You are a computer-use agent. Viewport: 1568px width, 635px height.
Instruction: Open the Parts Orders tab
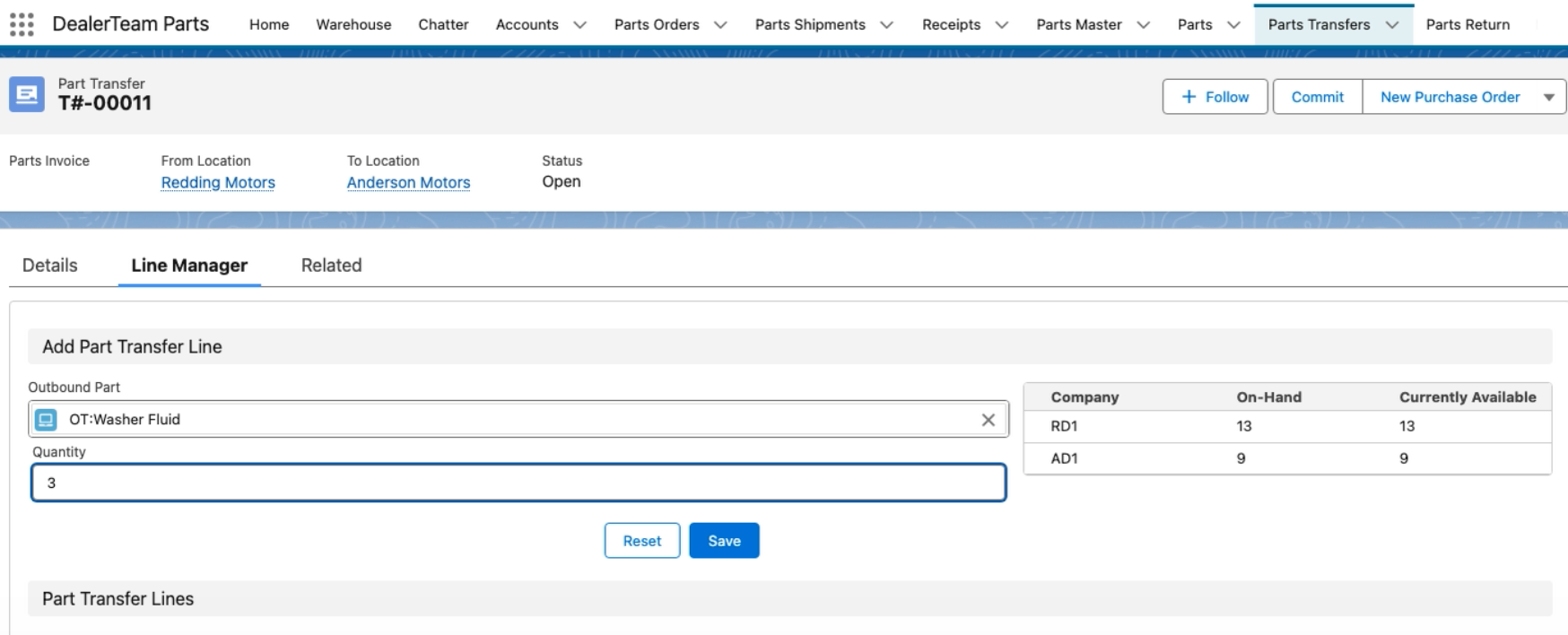(x=657, y=24)
